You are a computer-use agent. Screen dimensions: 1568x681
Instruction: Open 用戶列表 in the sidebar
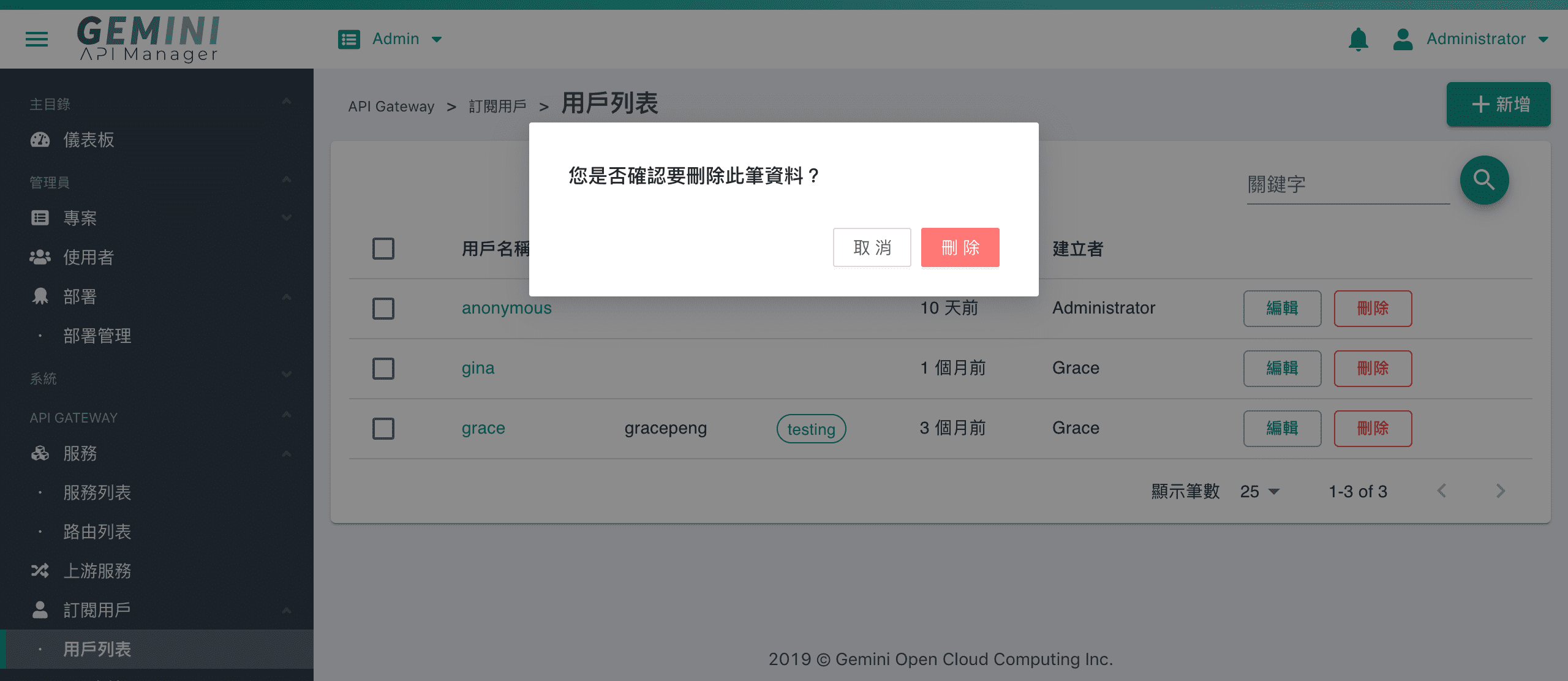pyautogui.click(x=157, y=649)
